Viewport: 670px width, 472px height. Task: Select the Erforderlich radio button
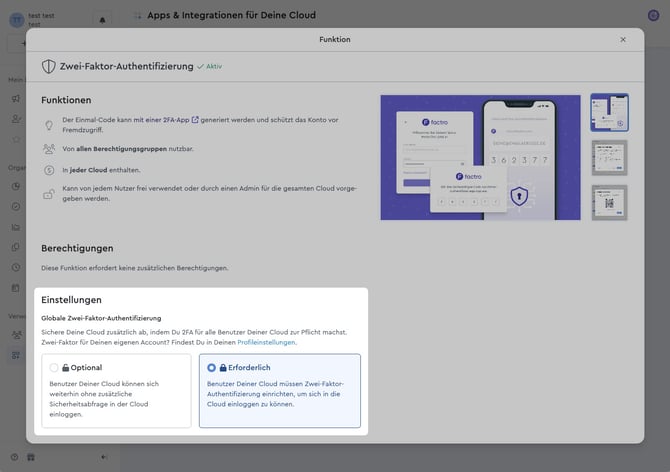click(210, 367)
